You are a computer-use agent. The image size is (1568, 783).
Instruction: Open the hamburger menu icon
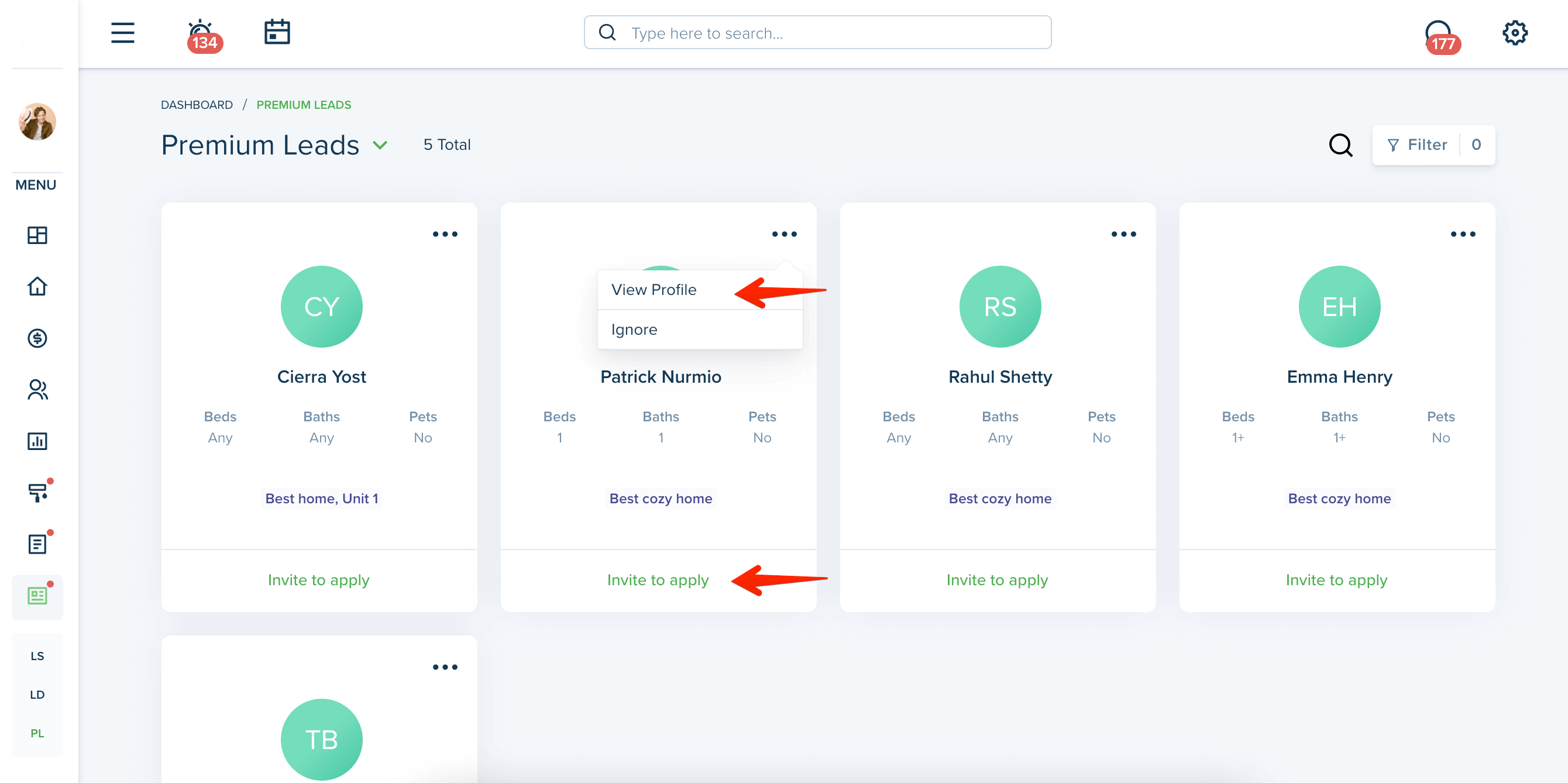pos(122,32)
